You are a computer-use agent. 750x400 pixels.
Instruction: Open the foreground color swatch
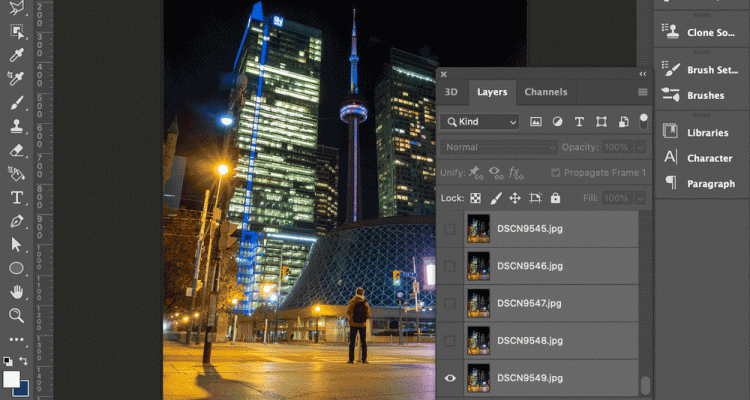11,378
